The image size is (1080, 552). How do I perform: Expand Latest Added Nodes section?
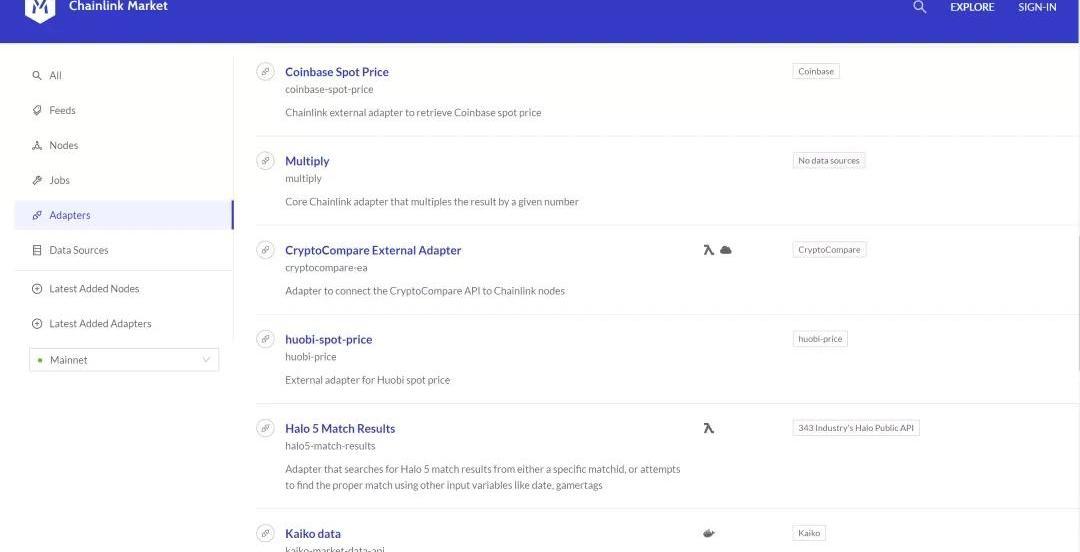click(93, 289)
